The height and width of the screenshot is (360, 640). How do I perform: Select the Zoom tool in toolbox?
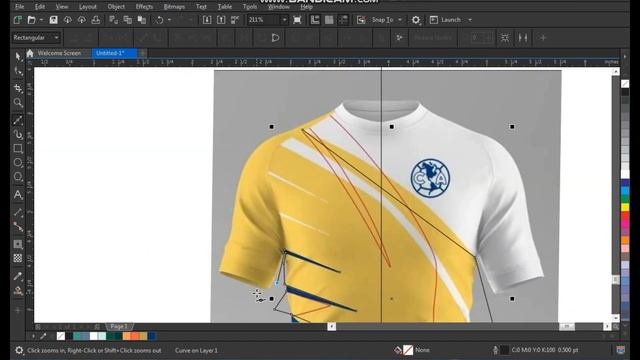pos(18,102)
